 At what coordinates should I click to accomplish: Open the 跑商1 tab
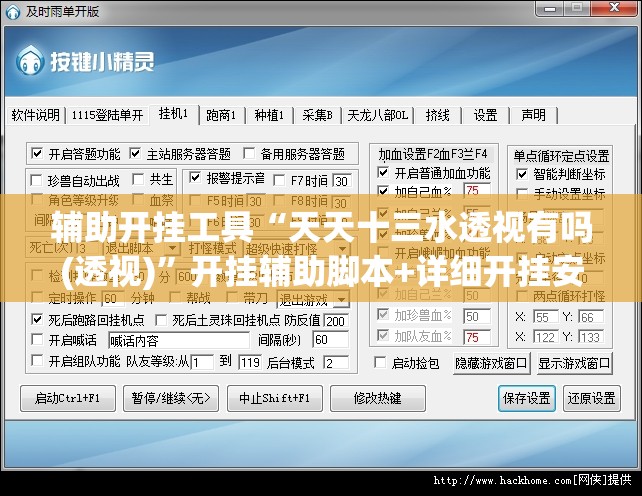(222, 115)
